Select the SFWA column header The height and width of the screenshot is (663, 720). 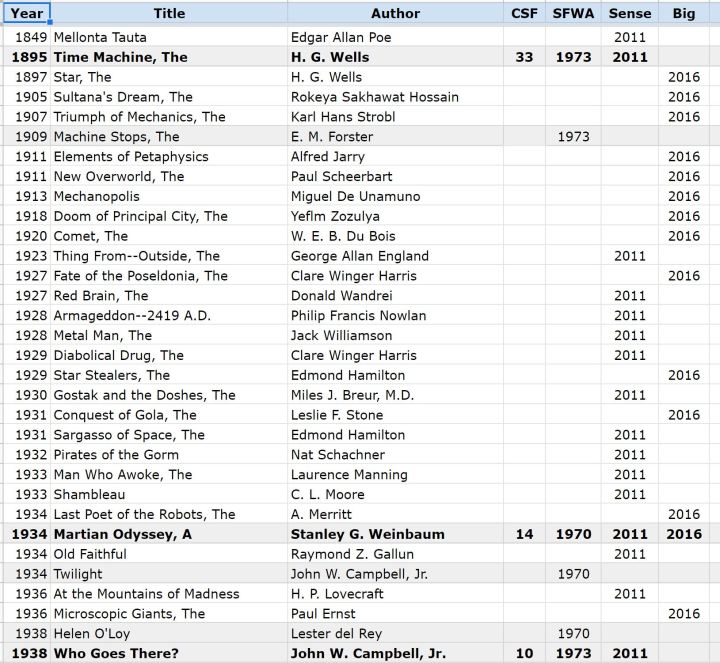[x=573, y=14]
